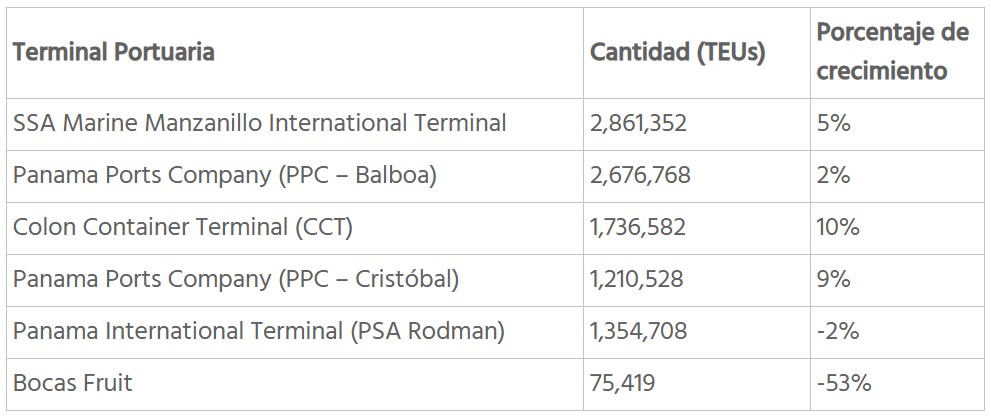Click the 2,676,768 TEUs value

[640, 175]
